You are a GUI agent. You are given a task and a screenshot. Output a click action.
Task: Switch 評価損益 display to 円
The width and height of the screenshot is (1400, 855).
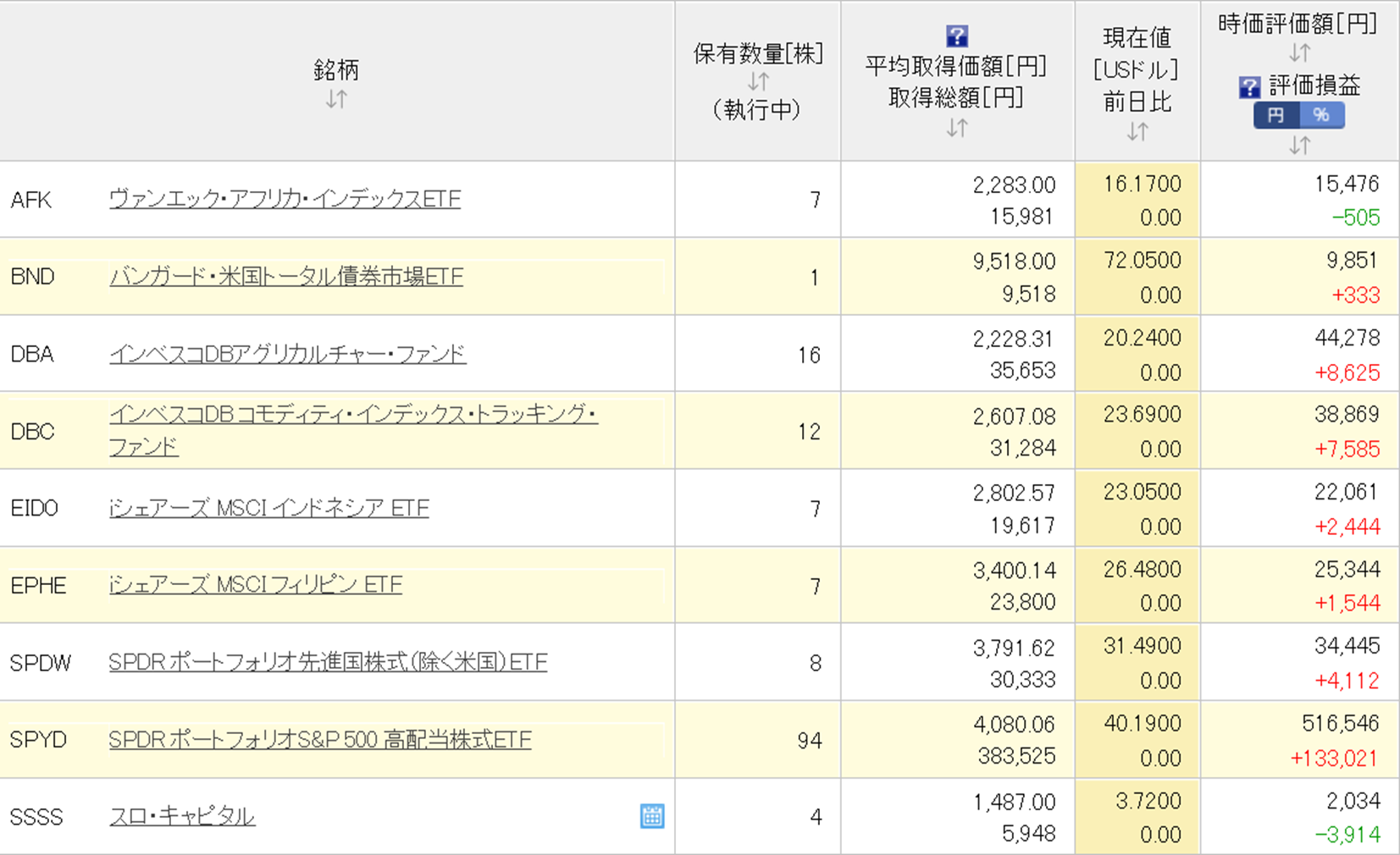pyautogui.click(x=1276, y=115)
